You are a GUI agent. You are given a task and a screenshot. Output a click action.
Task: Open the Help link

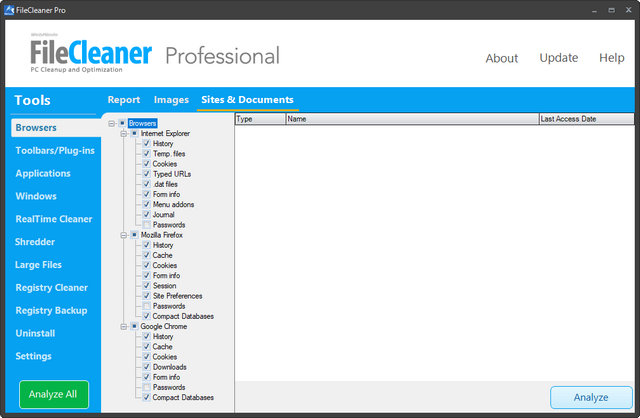coord(611,58)
